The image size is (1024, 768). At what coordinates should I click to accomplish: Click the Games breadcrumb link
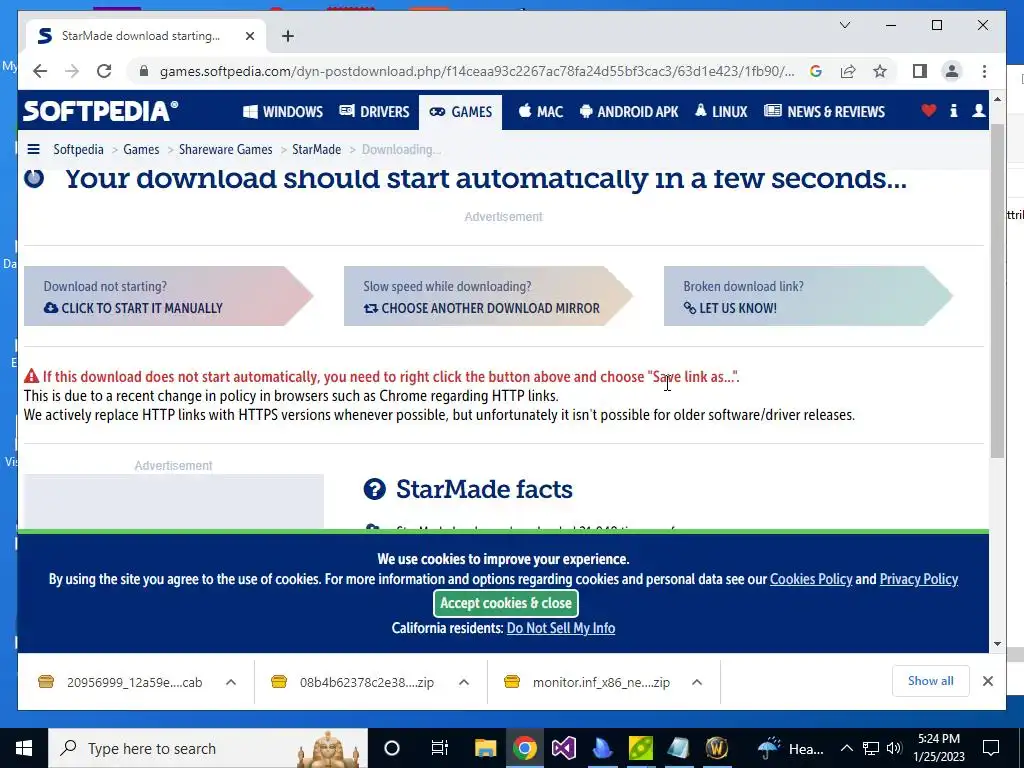pyautogui.click(x=141, y=150)
